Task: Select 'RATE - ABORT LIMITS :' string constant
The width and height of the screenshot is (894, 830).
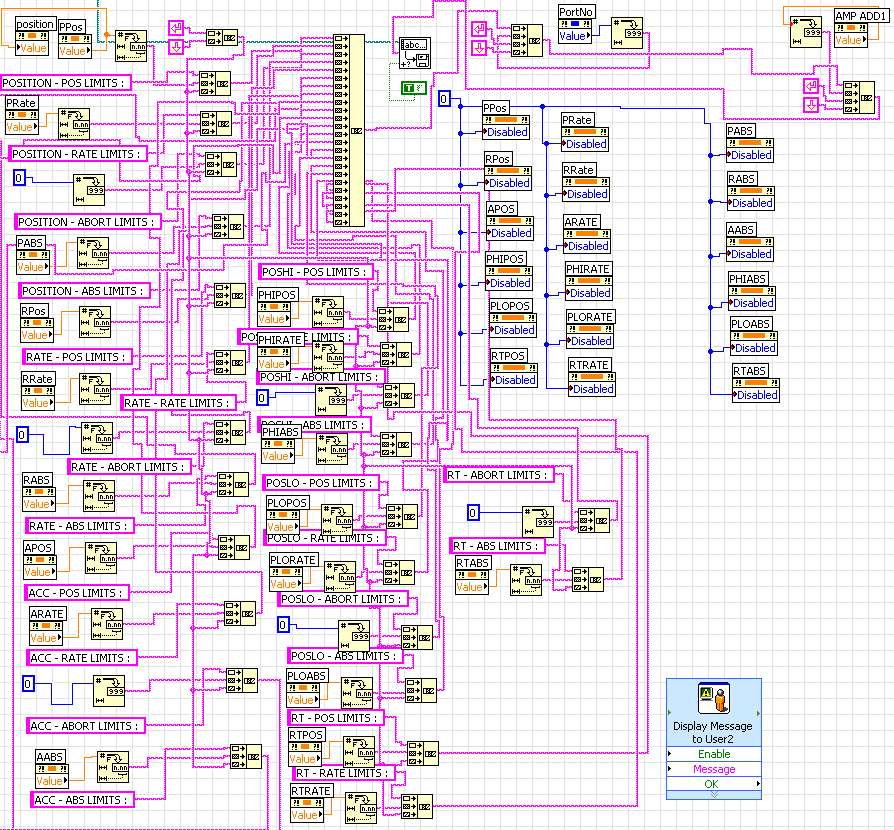Action: point(129,467)
